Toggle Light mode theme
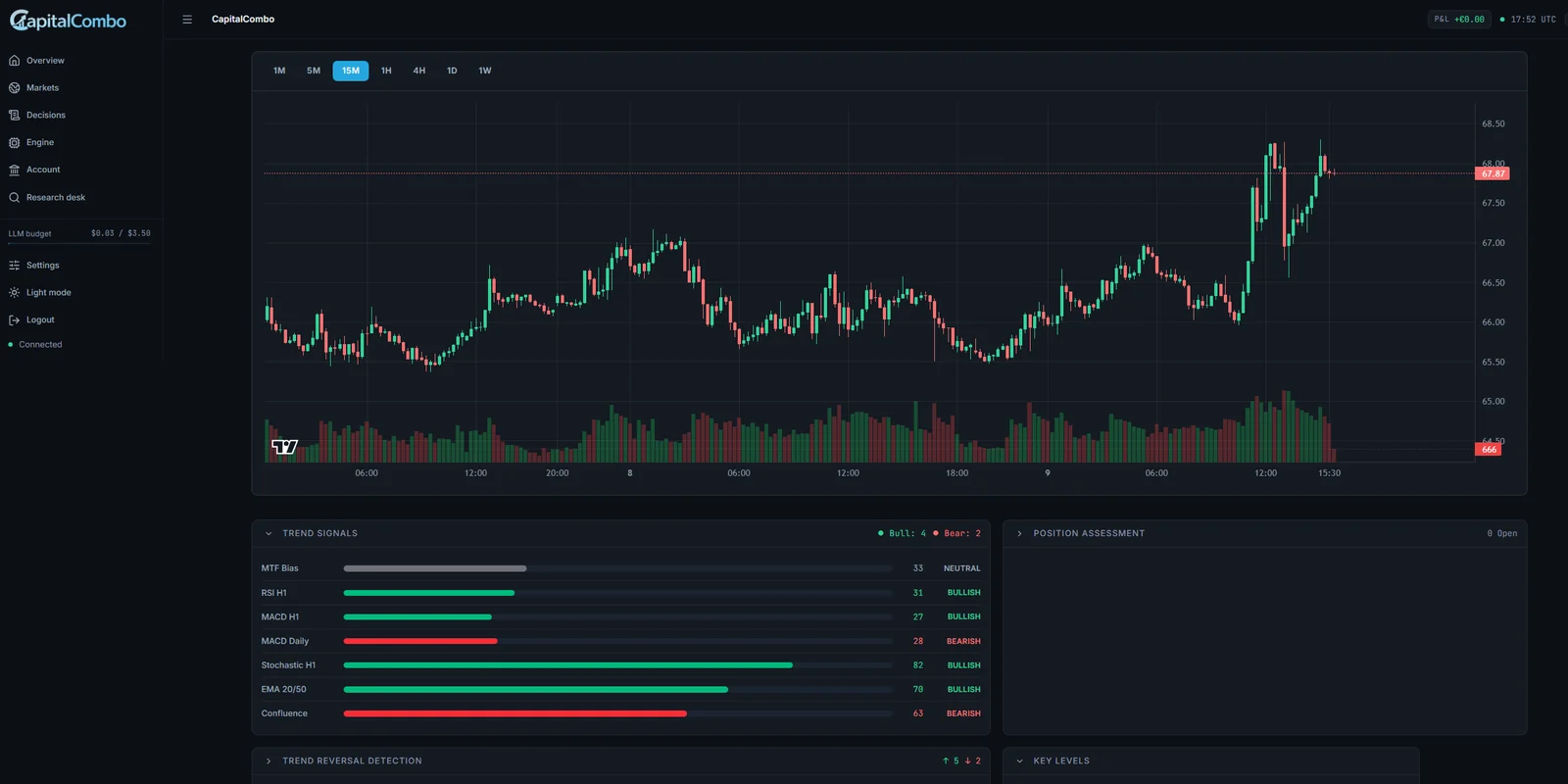Viewport: 1568px width, 784px height. [48, 293]
